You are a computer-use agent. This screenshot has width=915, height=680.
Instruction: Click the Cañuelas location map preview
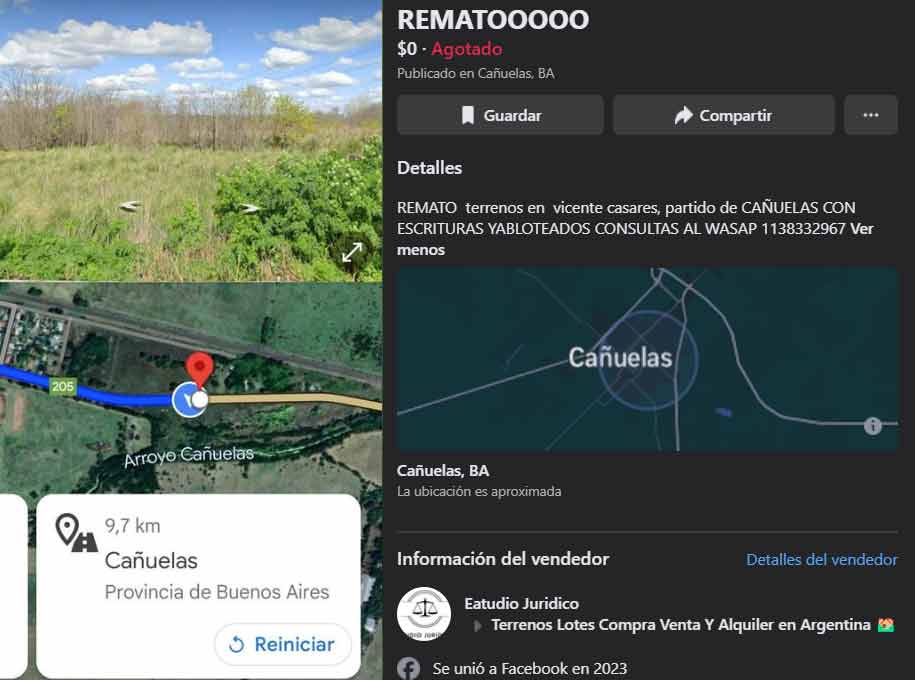click(x=647, y=359)
